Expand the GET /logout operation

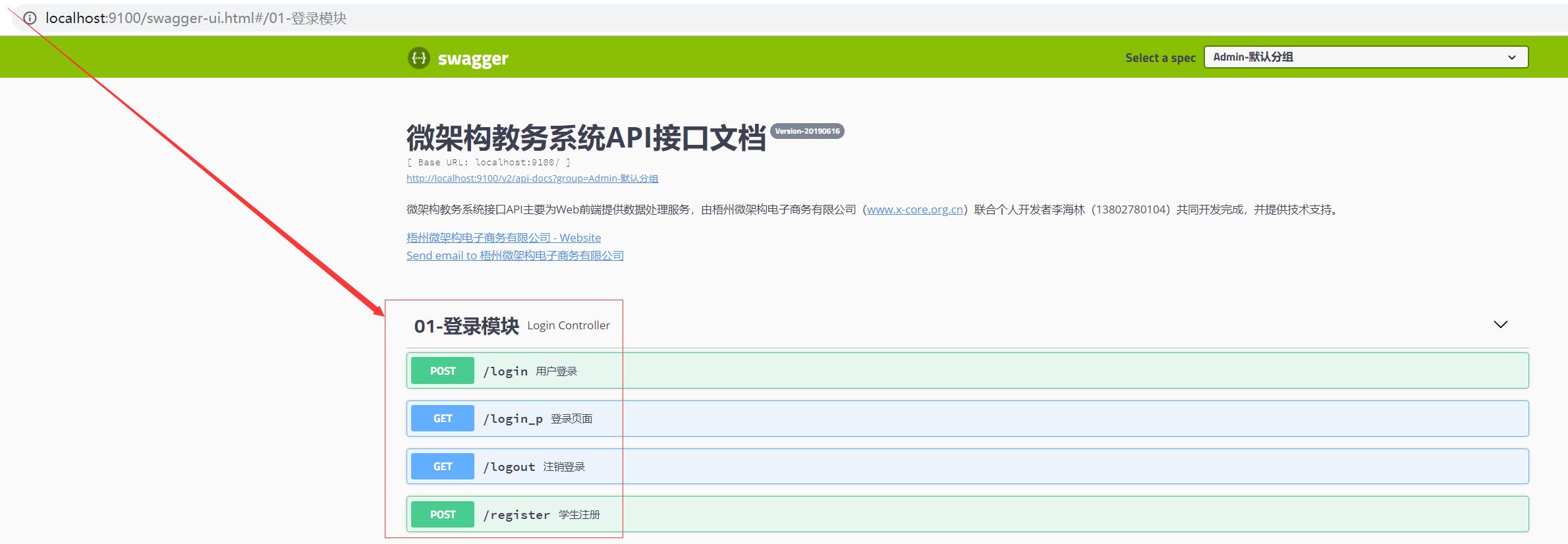(x=967, y=466)
